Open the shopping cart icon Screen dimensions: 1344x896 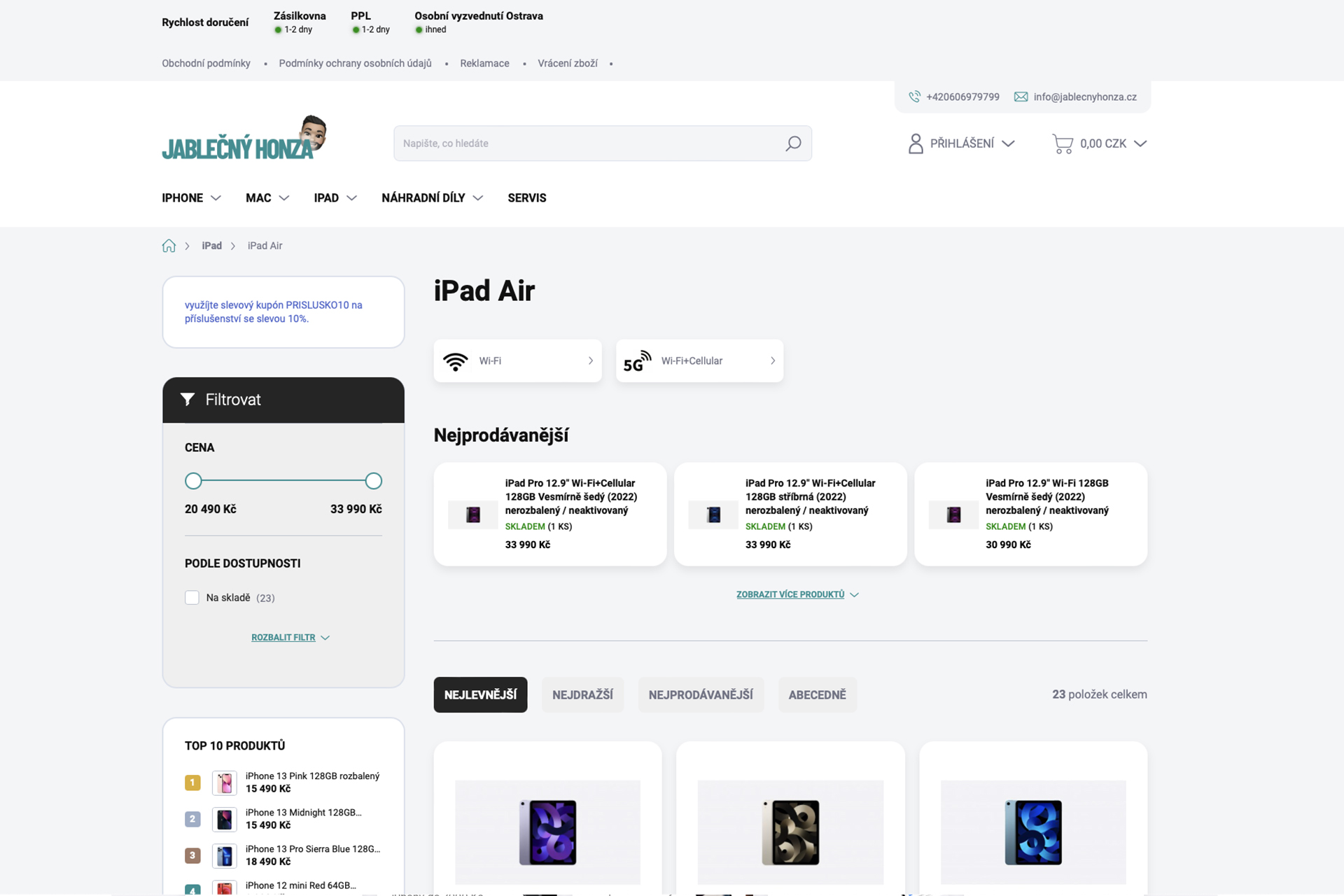1063,143
